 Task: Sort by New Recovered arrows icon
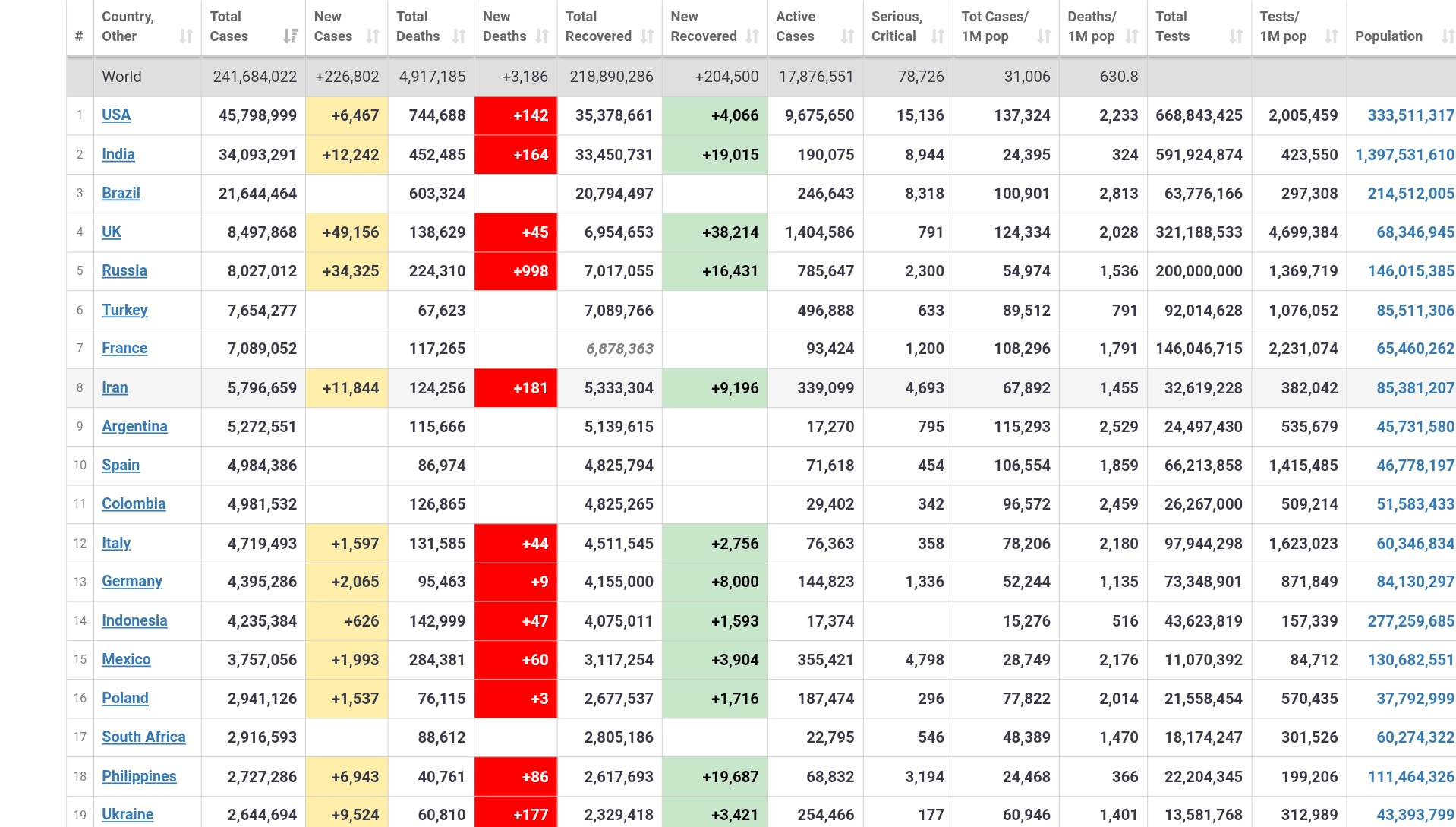(752, 36)
